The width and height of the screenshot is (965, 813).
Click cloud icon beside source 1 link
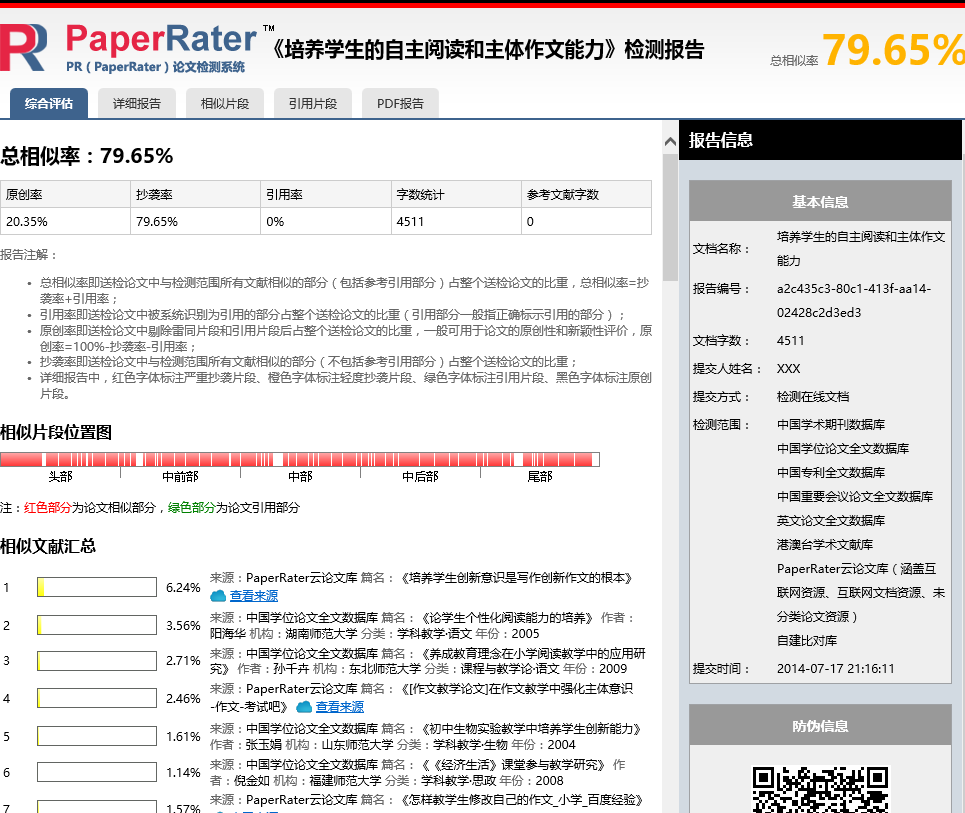[x=218, y=596]
